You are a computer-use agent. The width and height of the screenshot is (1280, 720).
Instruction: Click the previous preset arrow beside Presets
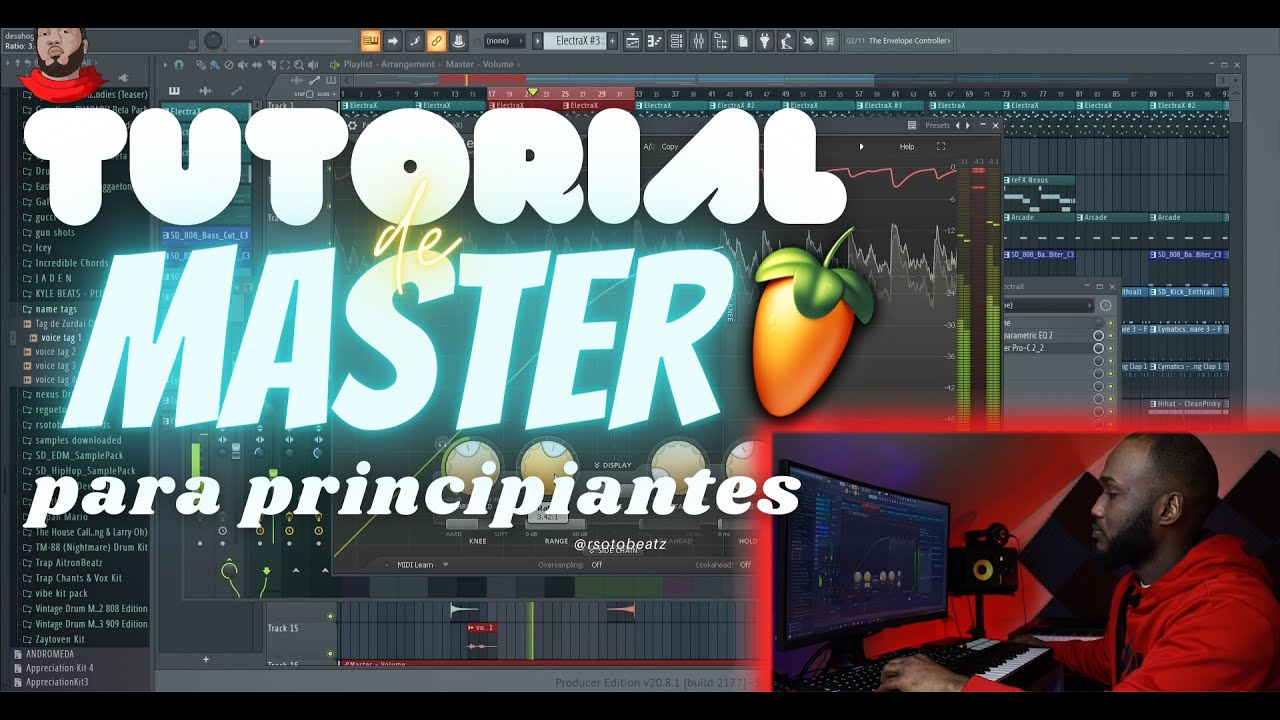958,126
